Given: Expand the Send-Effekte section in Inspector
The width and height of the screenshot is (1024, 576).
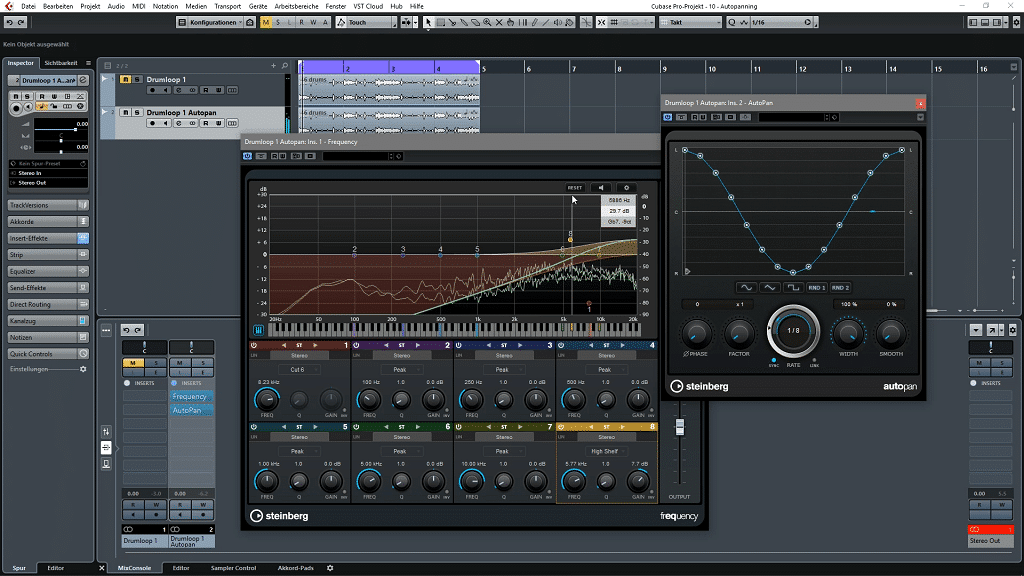Looking at the screenshot, I should coord(48,287).
